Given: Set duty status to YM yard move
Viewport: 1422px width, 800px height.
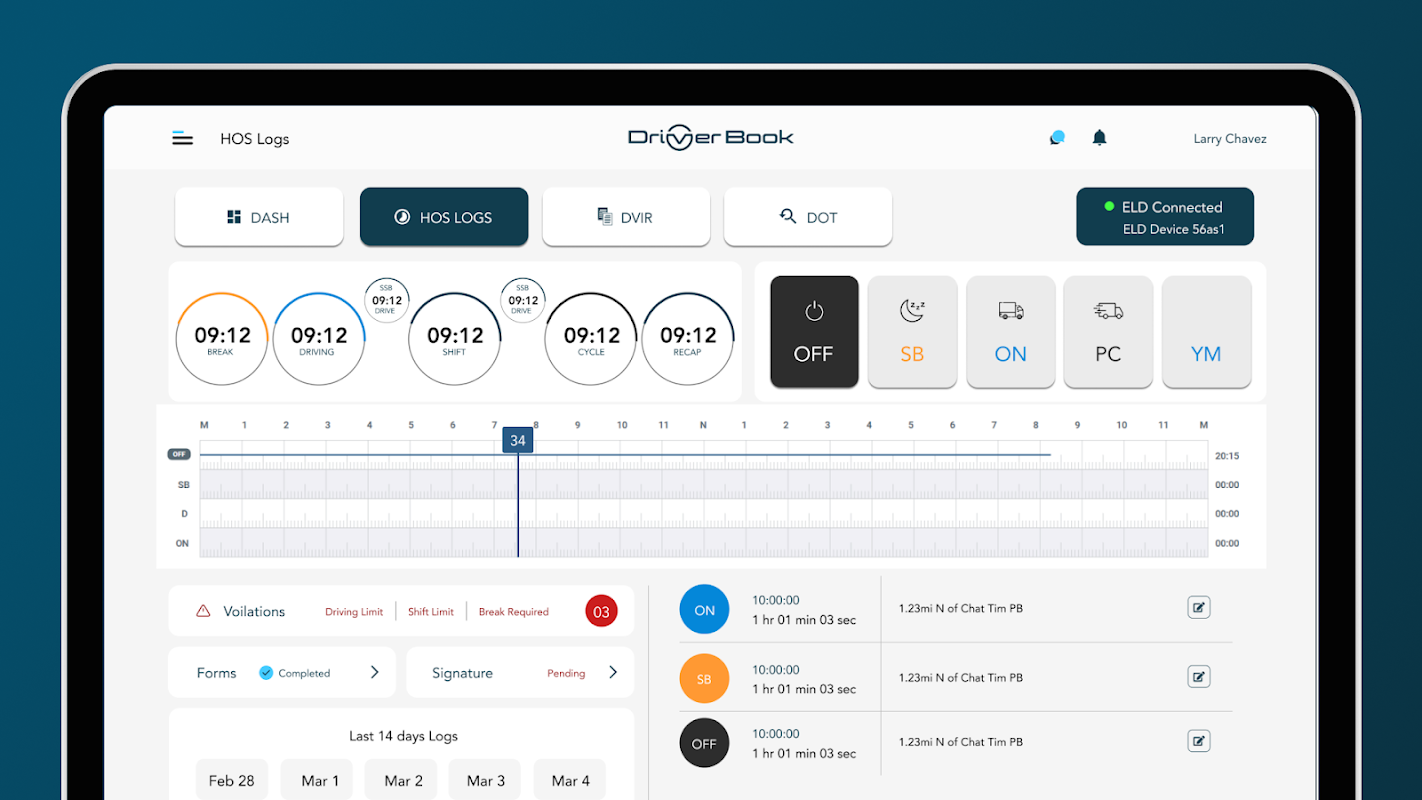Looking at the screenshot, I should click(x=1206, y=332).
